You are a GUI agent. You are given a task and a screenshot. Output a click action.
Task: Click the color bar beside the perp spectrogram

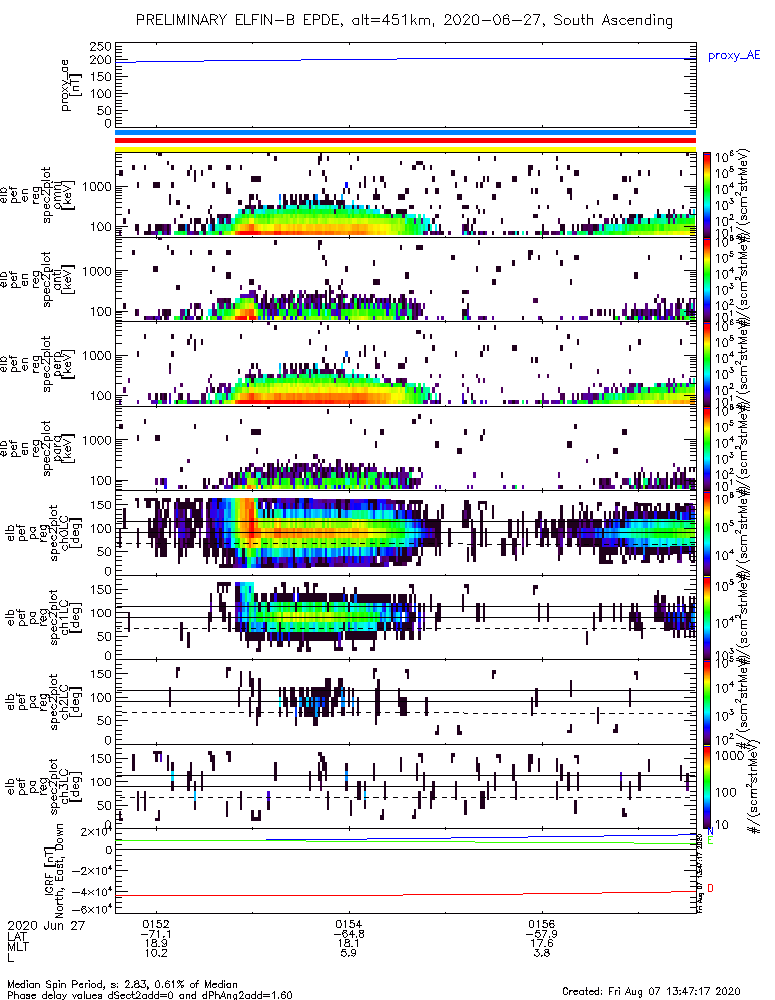coord(706,364)
